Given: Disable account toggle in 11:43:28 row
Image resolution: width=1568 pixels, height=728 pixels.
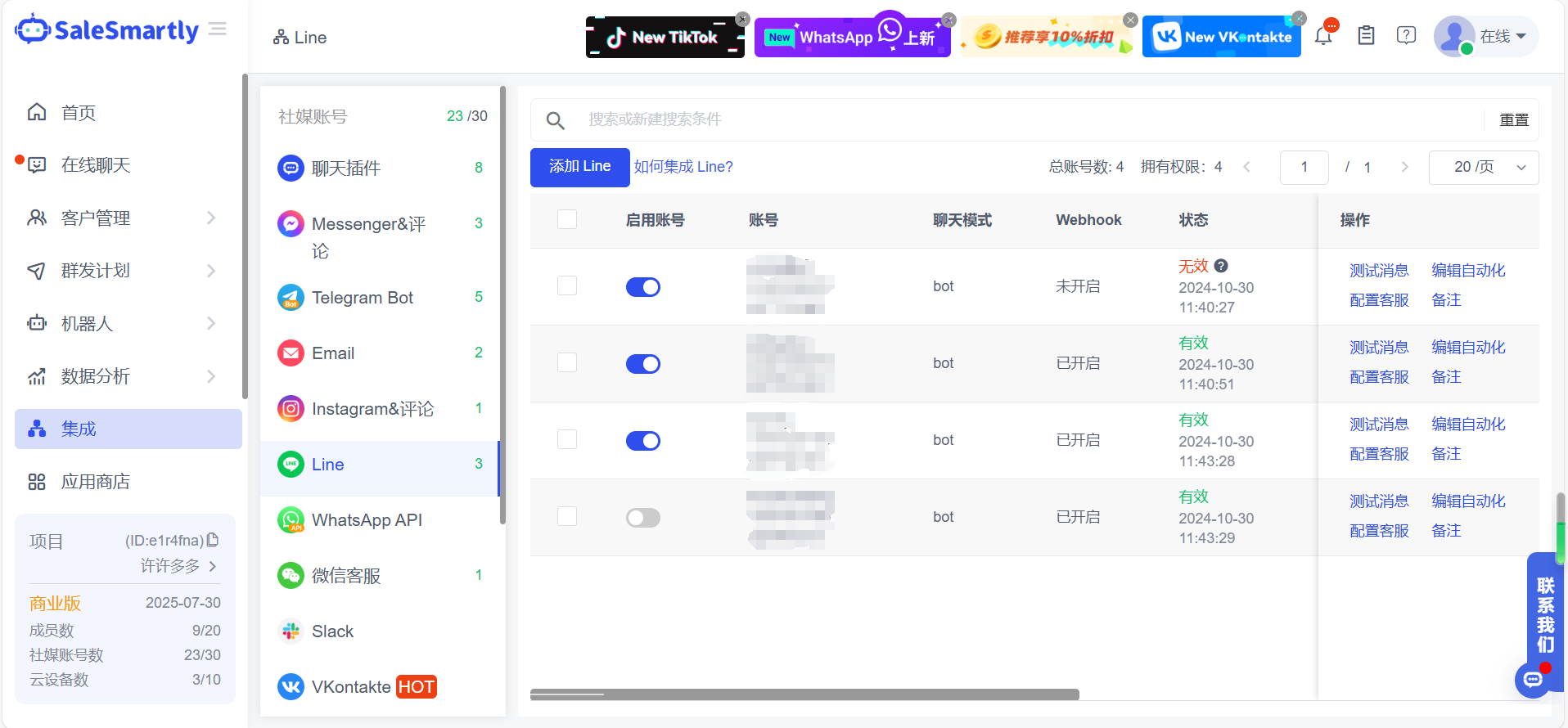Looking at the screenshot, I should 643,441.
